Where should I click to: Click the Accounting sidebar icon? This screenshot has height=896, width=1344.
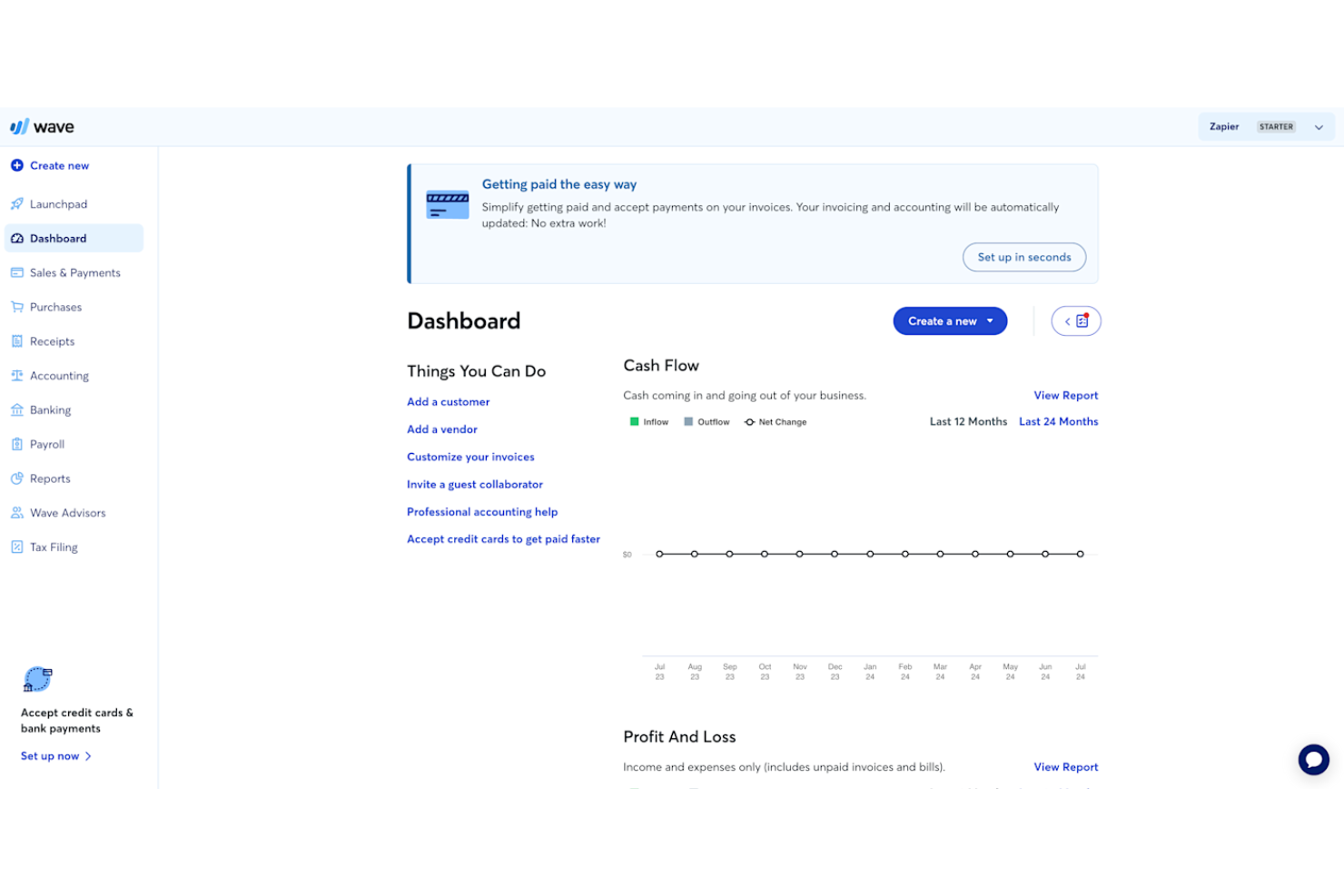[16, 375]
